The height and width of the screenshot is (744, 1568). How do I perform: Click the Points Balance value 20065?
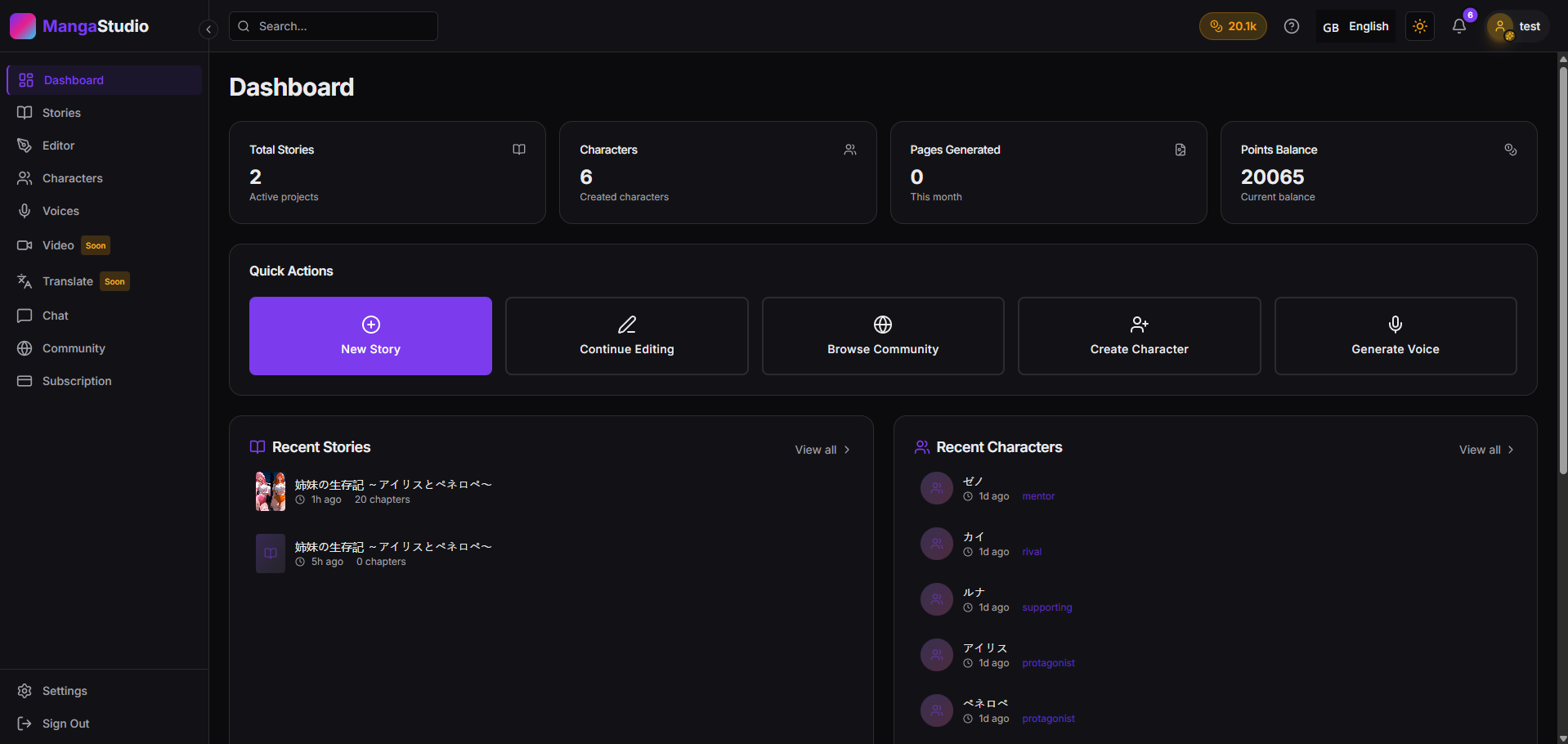pos(1272,177)
